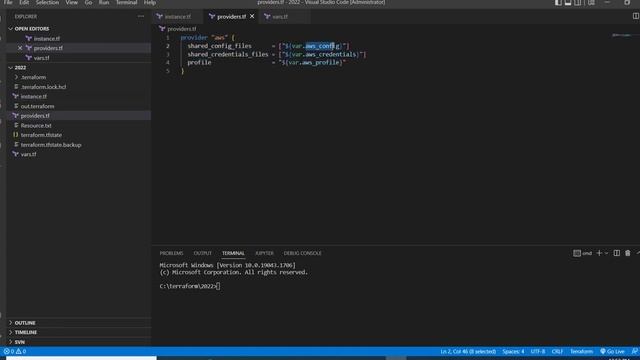Start Go Live server from status bar

coord(612,351)
